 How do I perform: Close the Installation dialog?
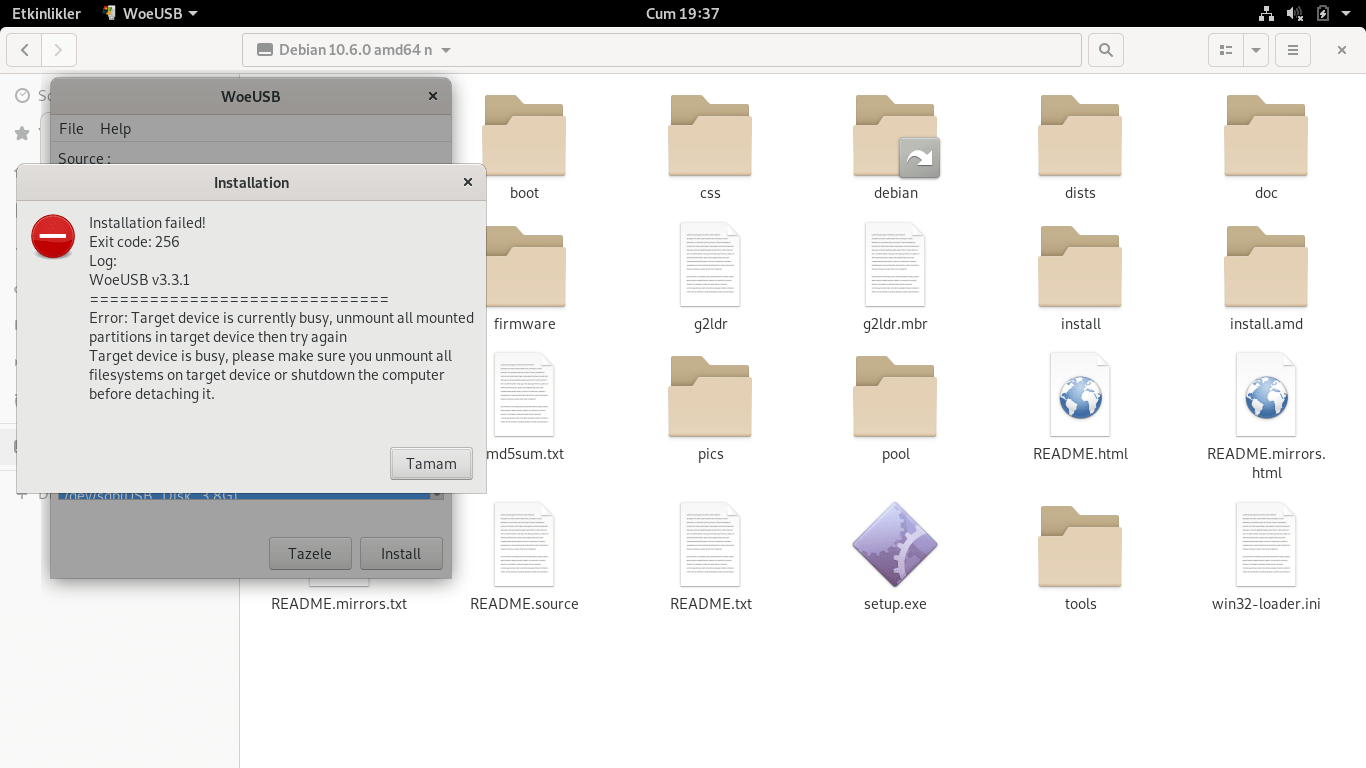tap(467, 182)
